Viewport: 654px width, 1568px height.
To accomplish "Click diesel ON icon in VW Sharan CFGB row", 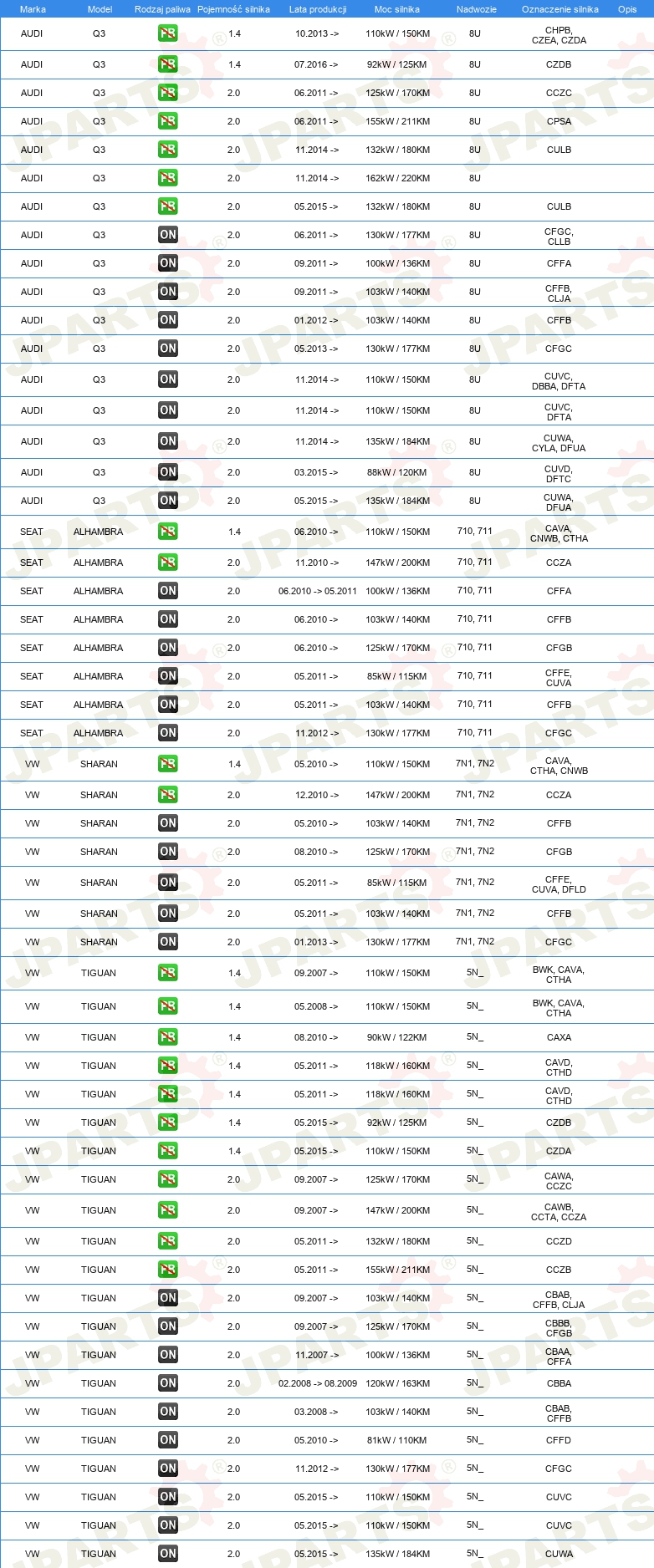I will pos(168,852).
